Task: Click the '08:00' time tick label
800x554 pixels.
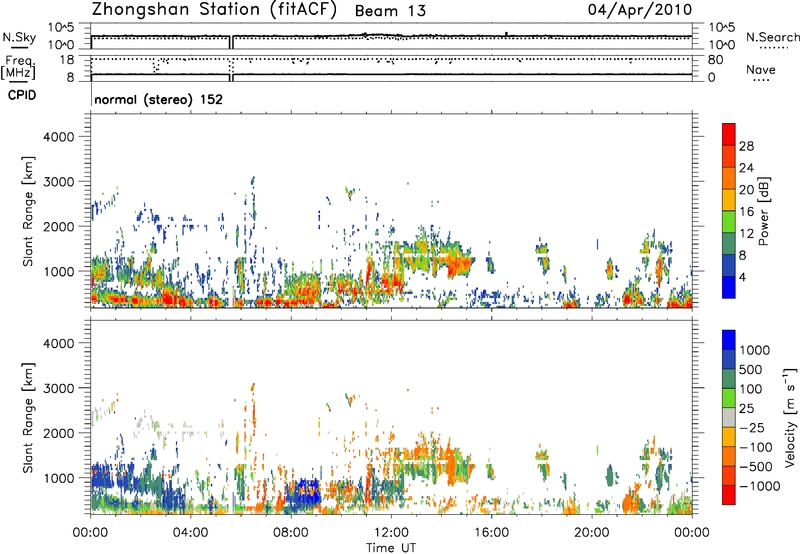Action: [x=291, y=533]
